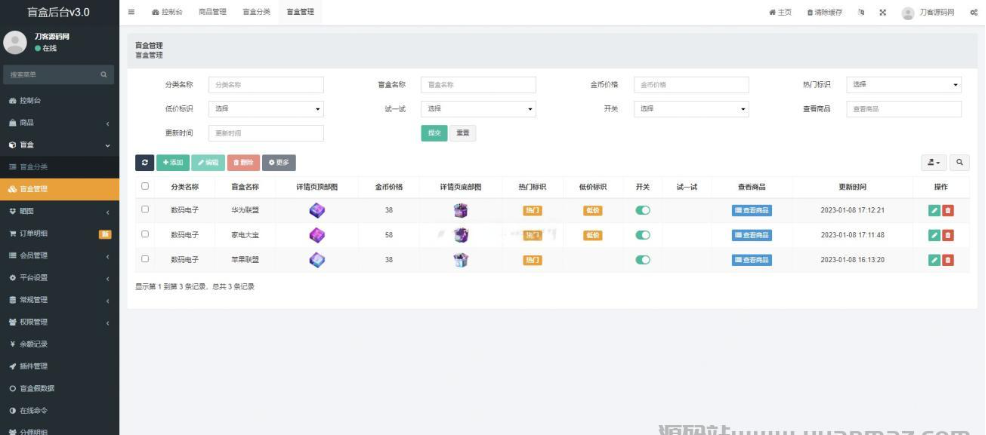Screen dimensions: 986x435
Task: Toggle the 开关 switch for 苹果联盟
Action: [643, 260]
